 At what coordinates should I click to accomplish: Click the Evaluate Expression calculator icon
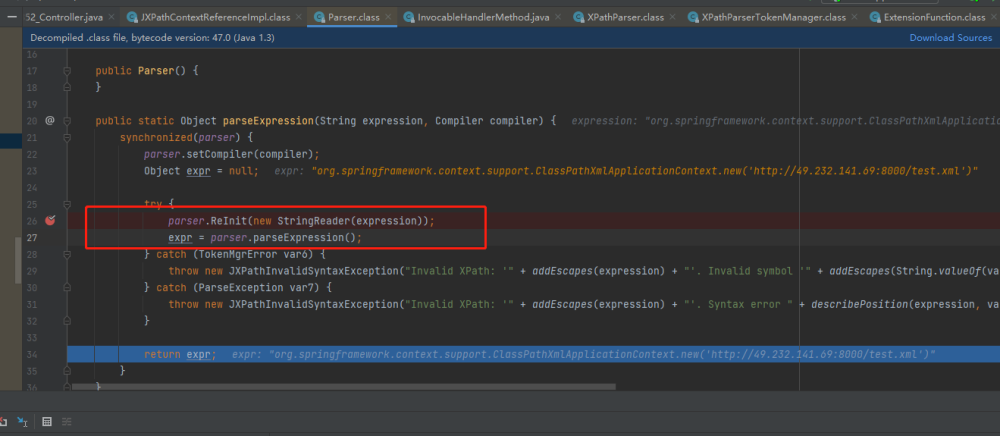[x=47, y=421]
